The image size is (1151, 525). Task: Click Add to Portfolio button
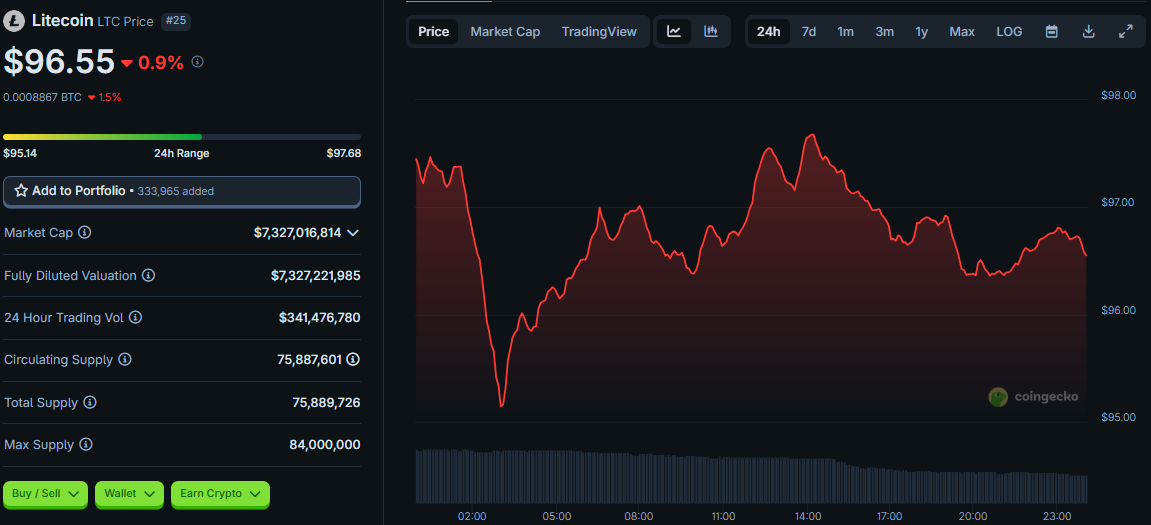[x=182, y=191]
